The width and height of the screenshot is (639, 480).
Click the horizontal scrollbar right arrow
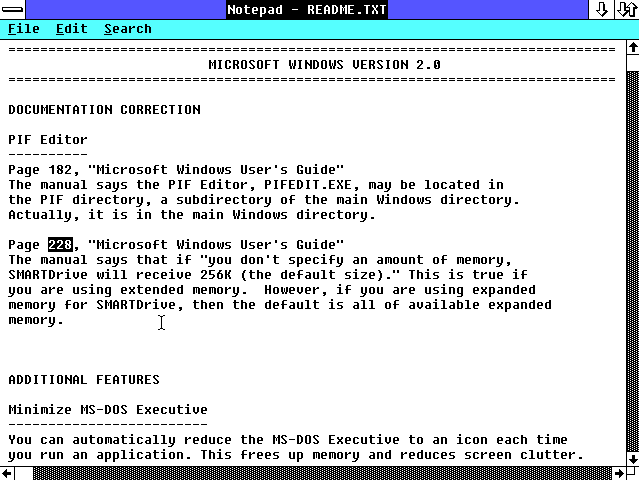[x=619, y=473]
